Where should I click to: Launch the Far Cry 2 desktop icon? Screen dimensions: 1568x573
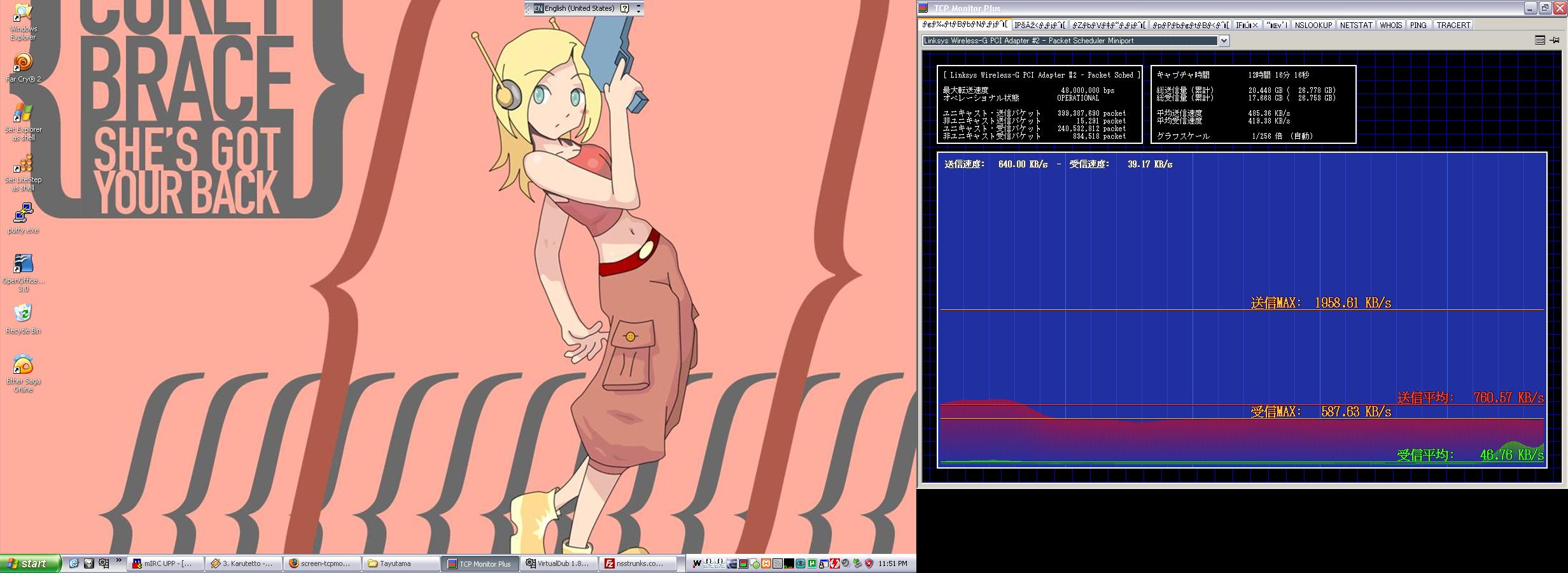(23, 67)
